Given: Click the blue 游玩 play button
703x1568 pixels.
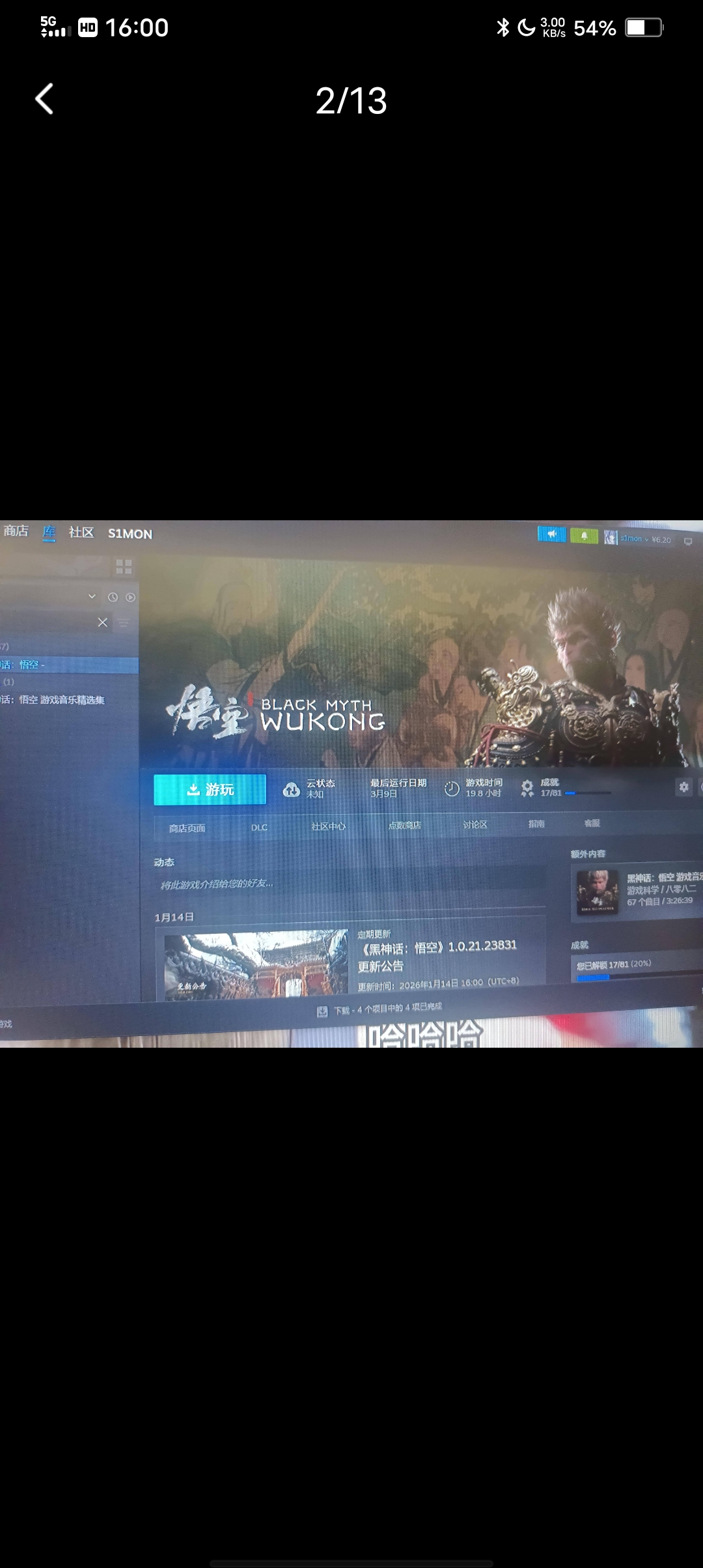Looking at the screenshot, I should coord(210,789).
